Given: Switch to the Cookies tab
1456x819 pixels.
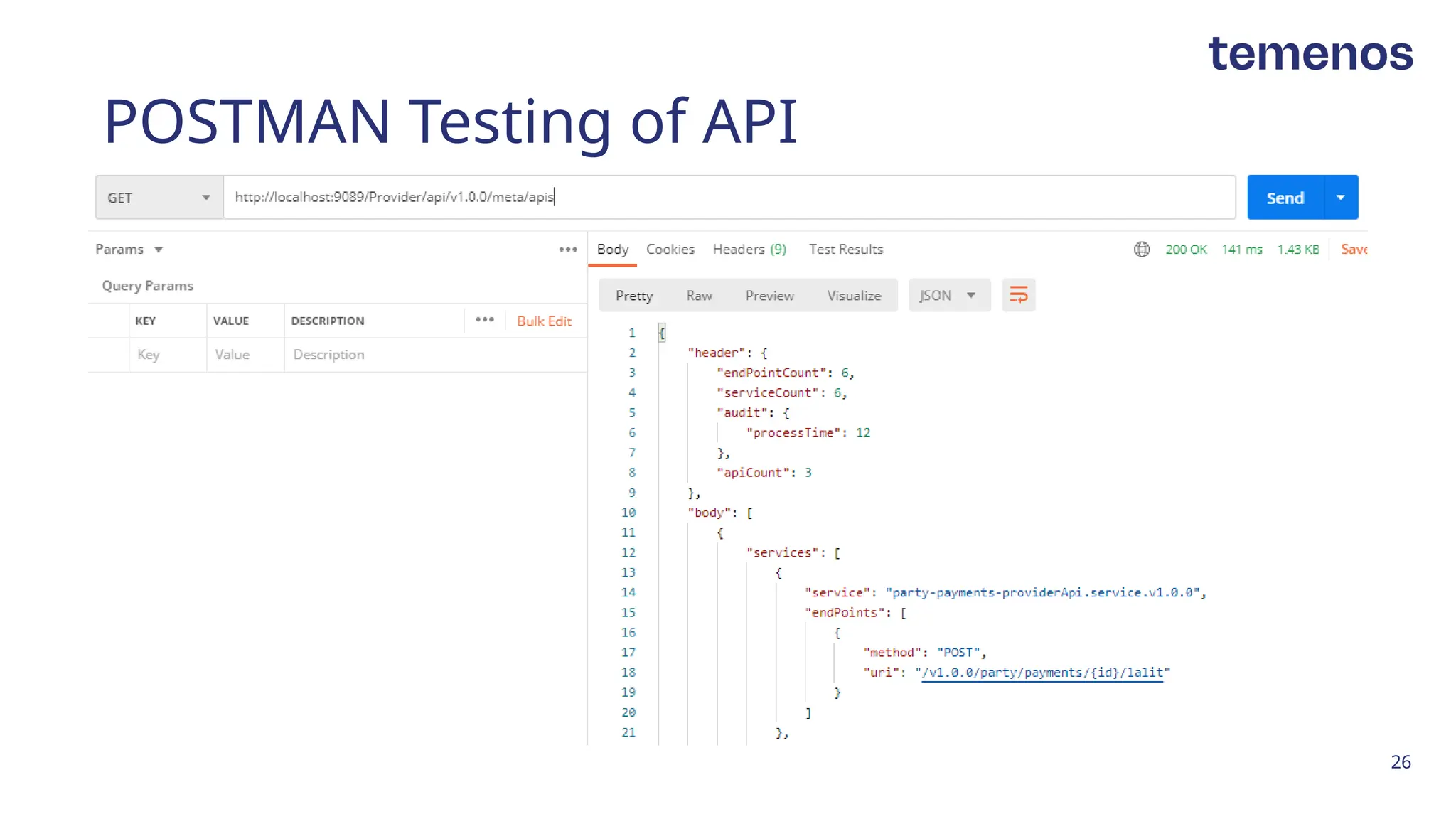Looking at the screenshot, I should [x=670, y=250].
